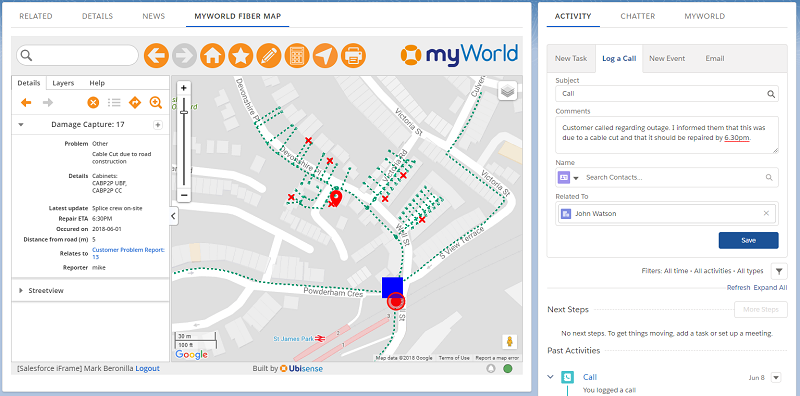The width and height of the screenshot is (800, 396).
Task: Click the Expand All link
Action: (770, 288)
